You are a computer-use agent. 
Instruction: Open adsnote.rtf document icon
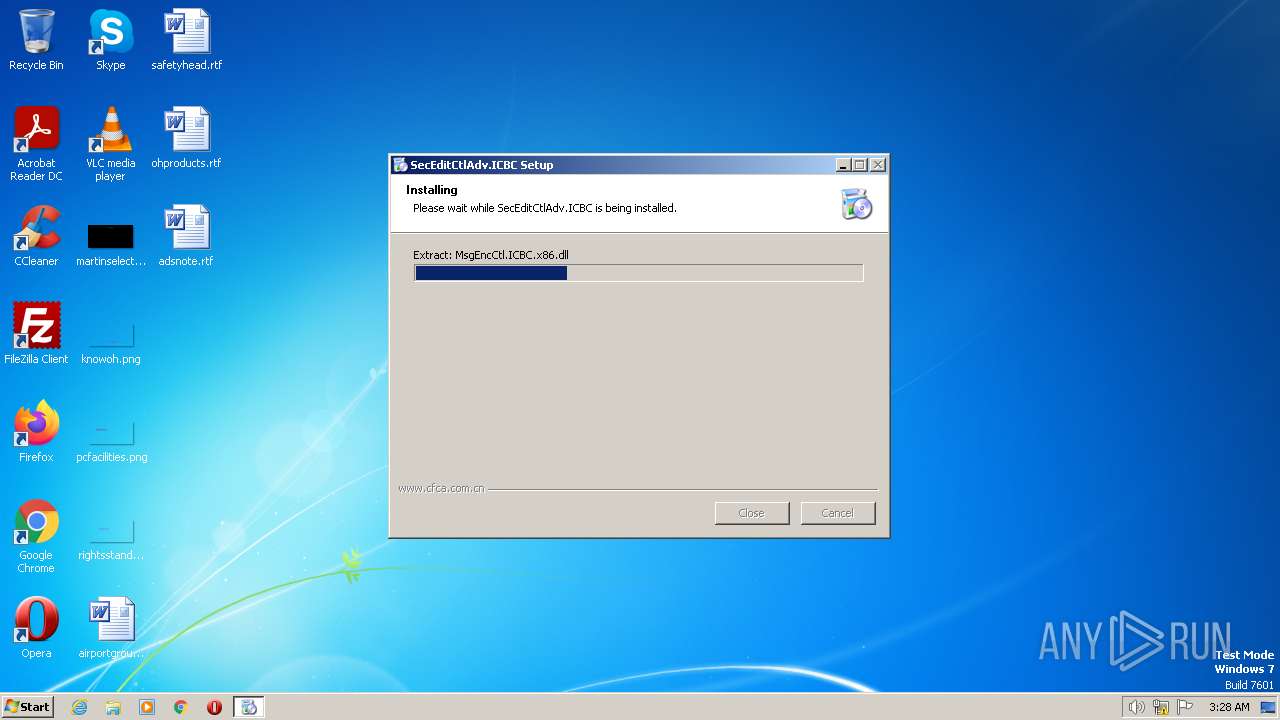(x=186, y=236)
